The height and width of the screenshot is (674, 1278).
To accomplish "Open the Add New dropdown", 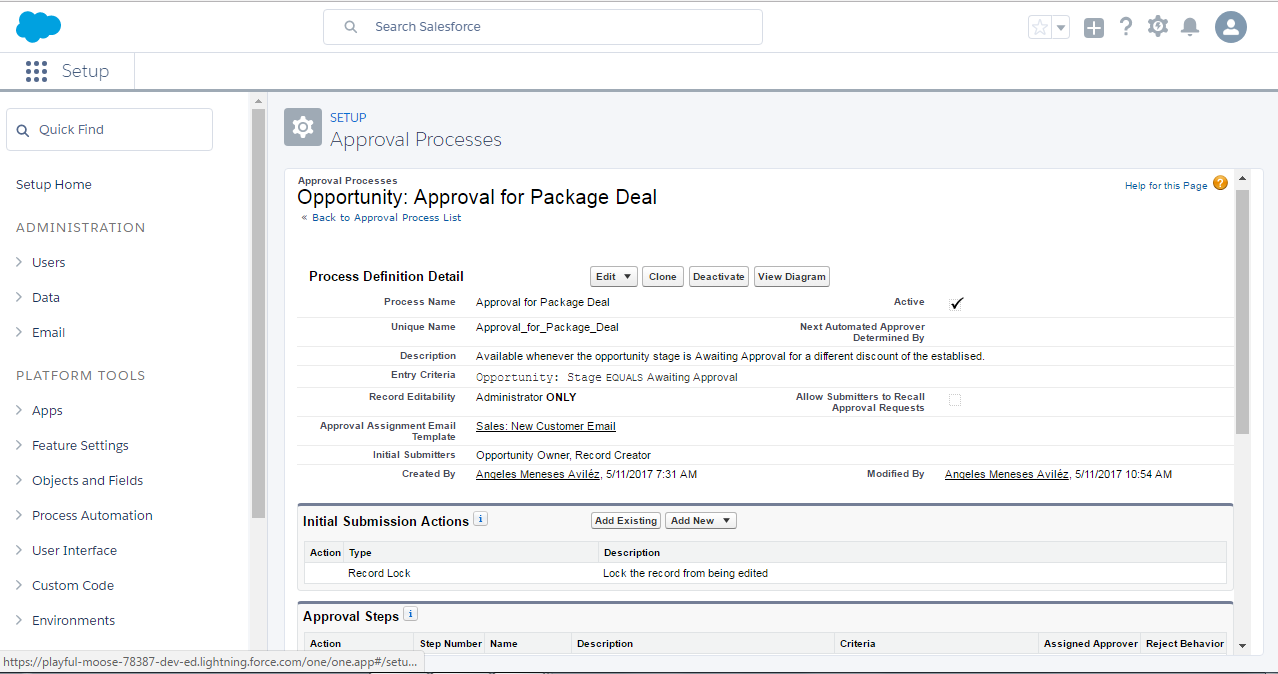I will click(701, 521).
